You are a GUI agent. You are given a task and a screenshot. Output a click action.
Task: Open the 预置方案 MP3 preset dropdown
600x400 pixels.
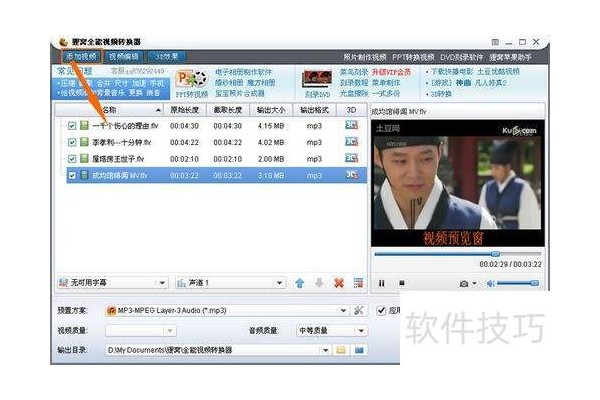point(227,310)
